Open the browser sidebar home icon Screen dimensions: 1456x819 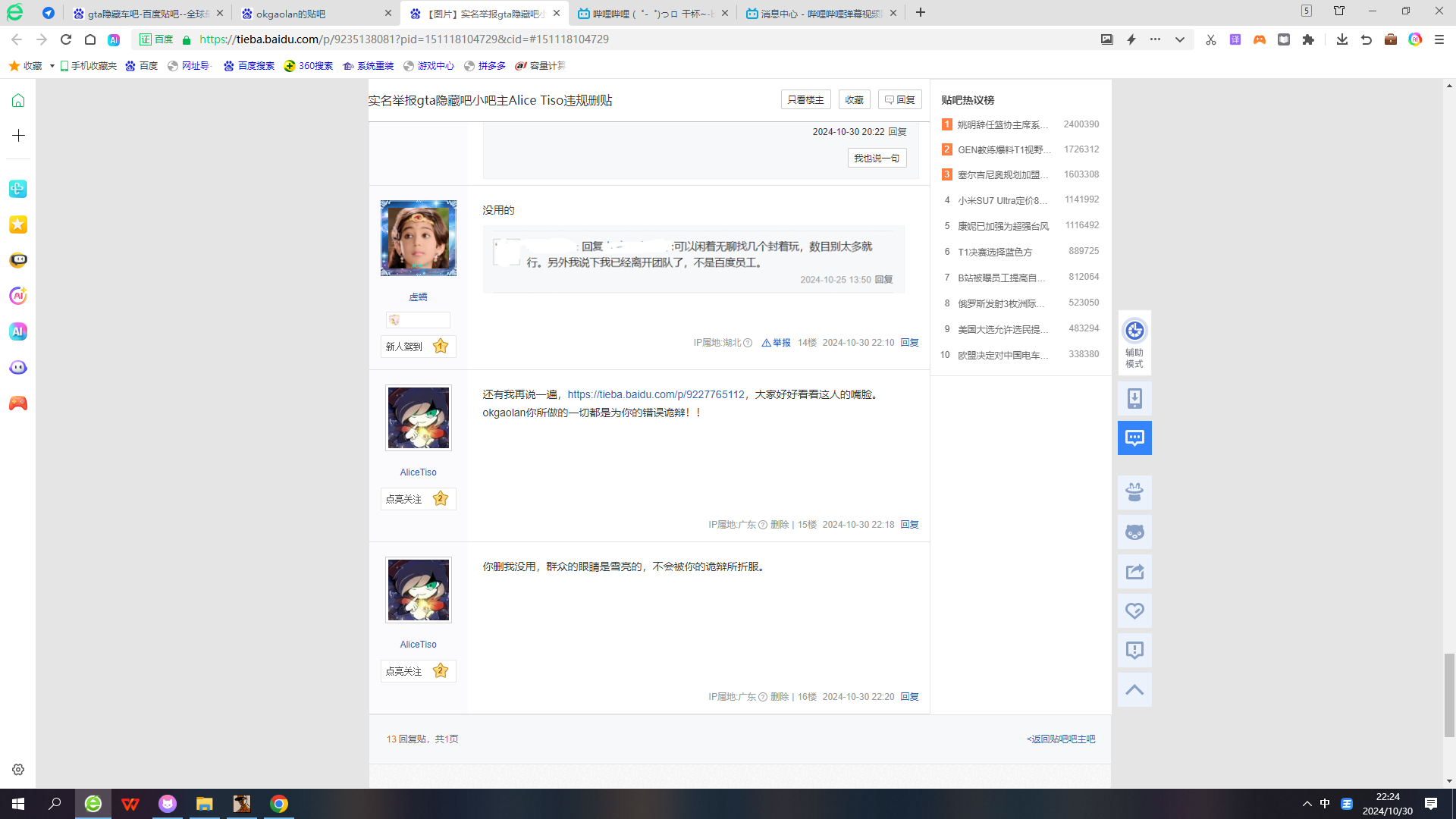click(18, 100)
